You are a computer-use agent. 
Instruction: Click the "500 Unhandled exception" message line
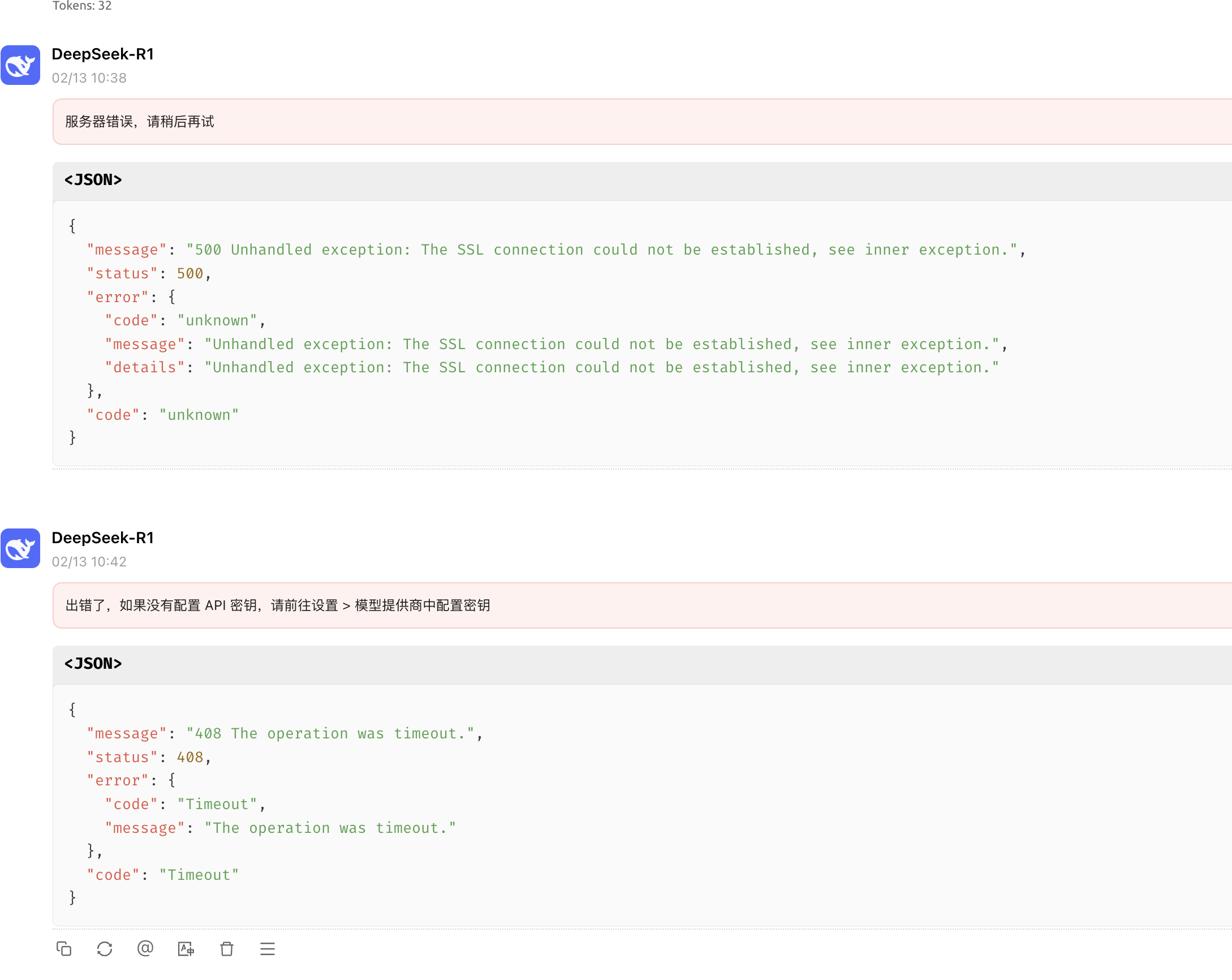tap(556, 250)
